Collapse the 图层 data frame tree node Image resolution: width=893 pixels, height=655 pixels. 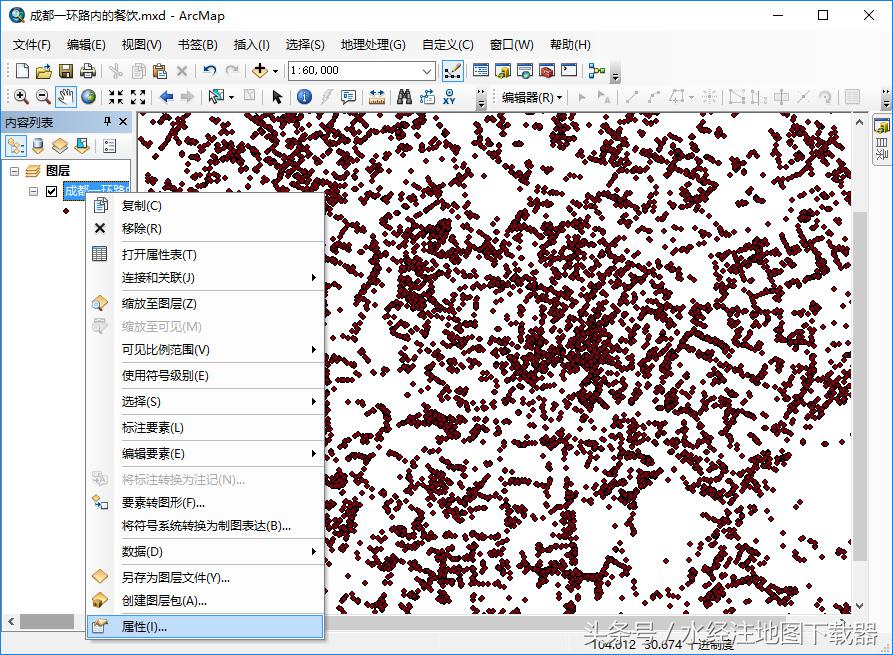pos(15,171)
